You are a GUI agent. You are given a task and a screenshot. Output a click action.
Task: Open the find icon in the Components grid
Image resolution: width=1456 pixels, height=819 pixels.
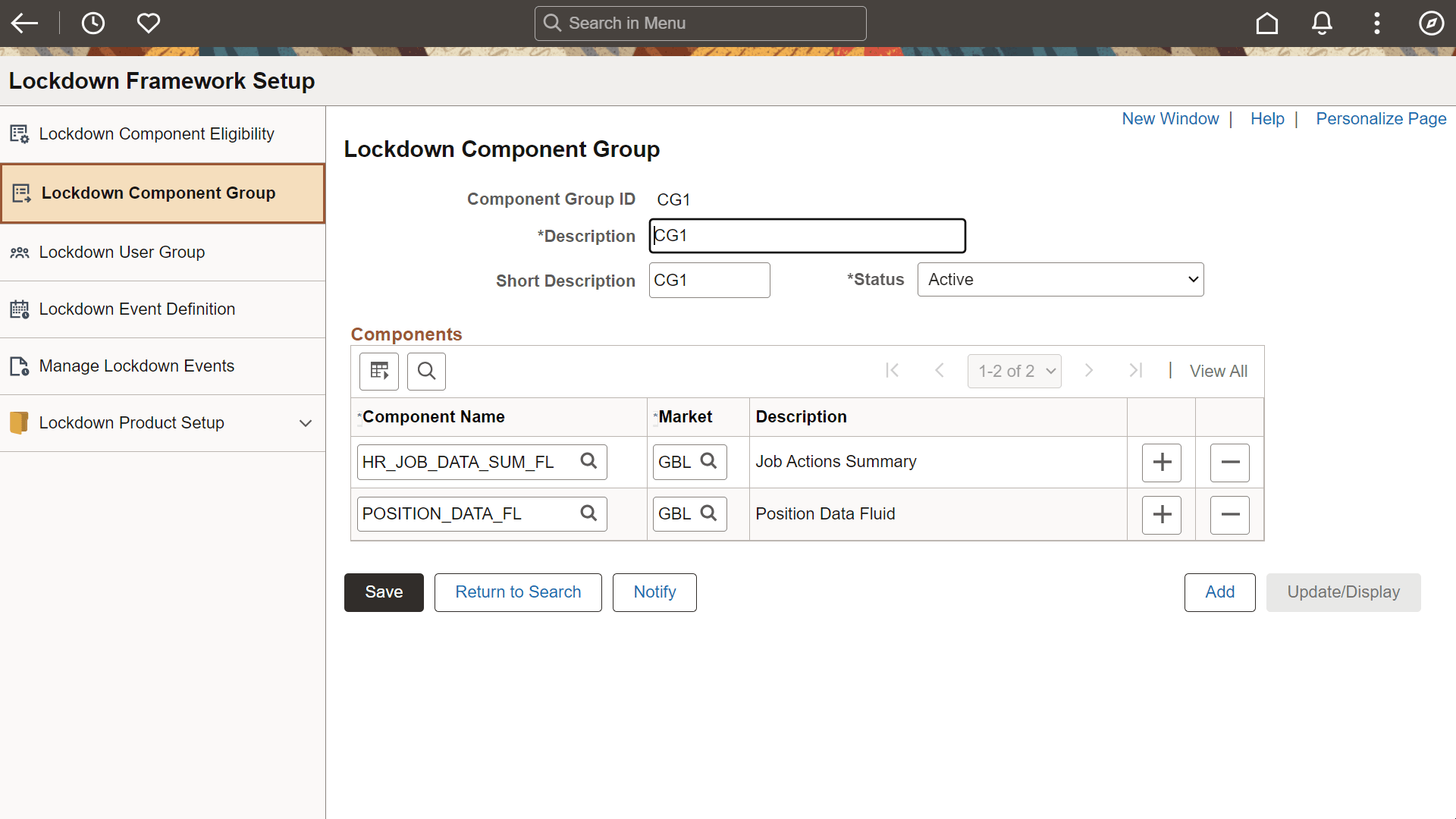(426, 371)
